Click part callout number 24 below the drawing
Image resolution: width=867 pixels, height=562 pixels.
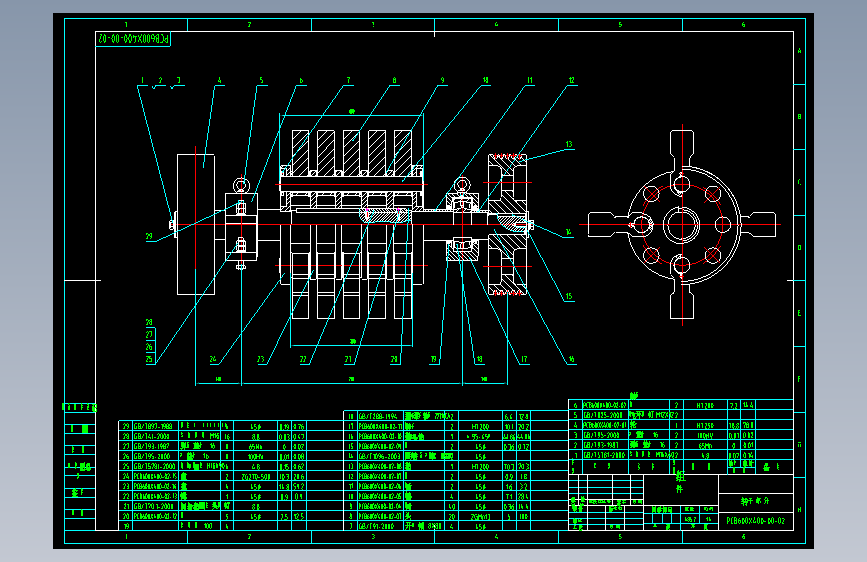tap(213, 360)
